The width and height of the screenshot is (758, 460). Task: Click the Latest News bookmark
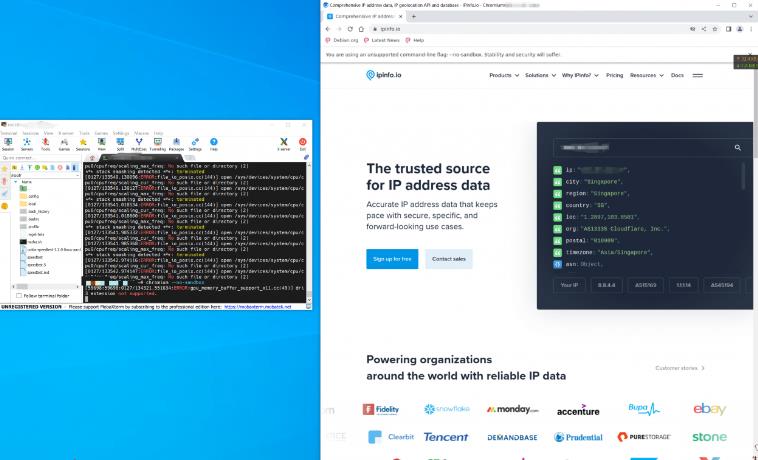382,41
